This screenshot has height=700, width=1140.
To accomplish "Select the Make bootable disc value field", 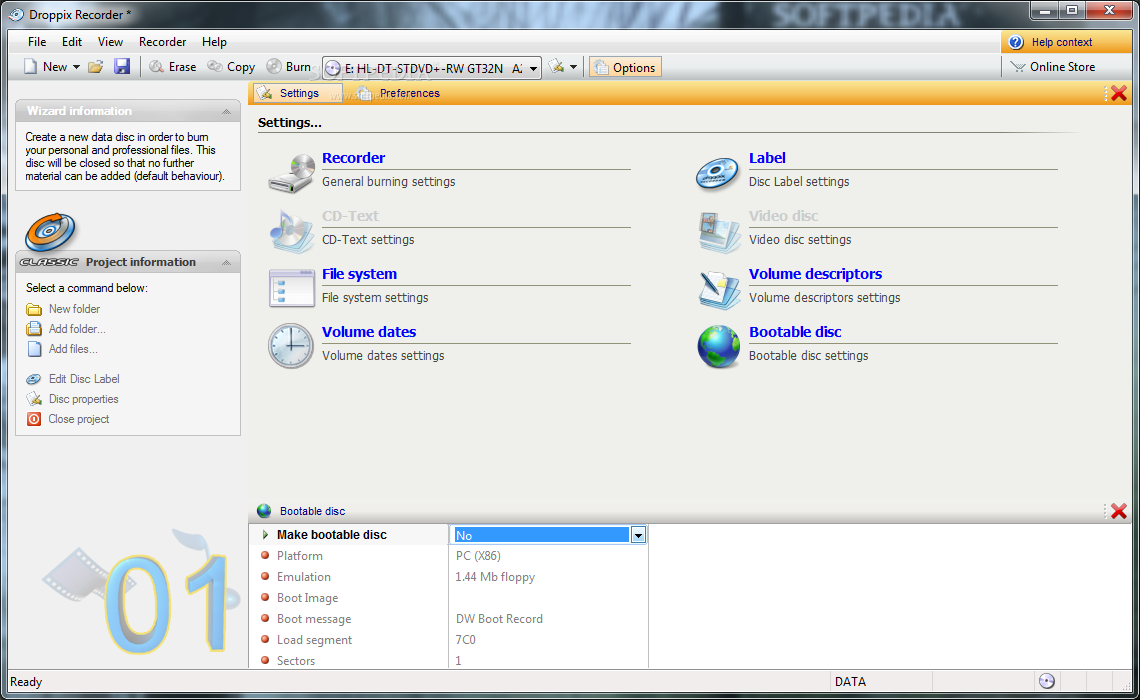I will pyautogui.click(x=542, y=536).
